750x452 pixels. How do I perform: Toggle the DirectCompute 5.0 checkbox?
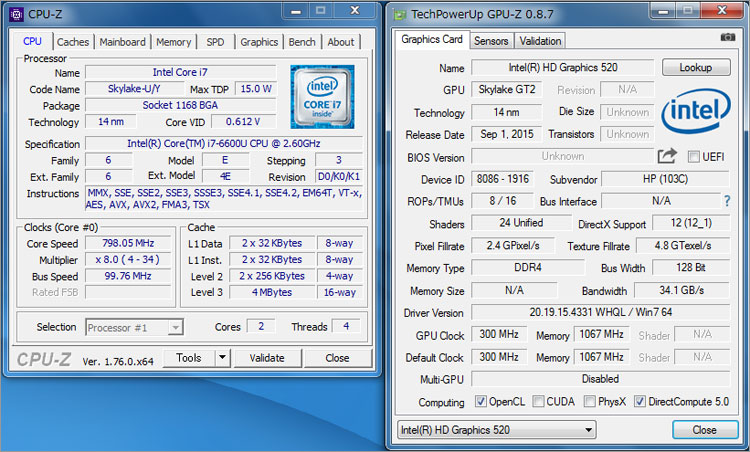click(x=640, y=401)
